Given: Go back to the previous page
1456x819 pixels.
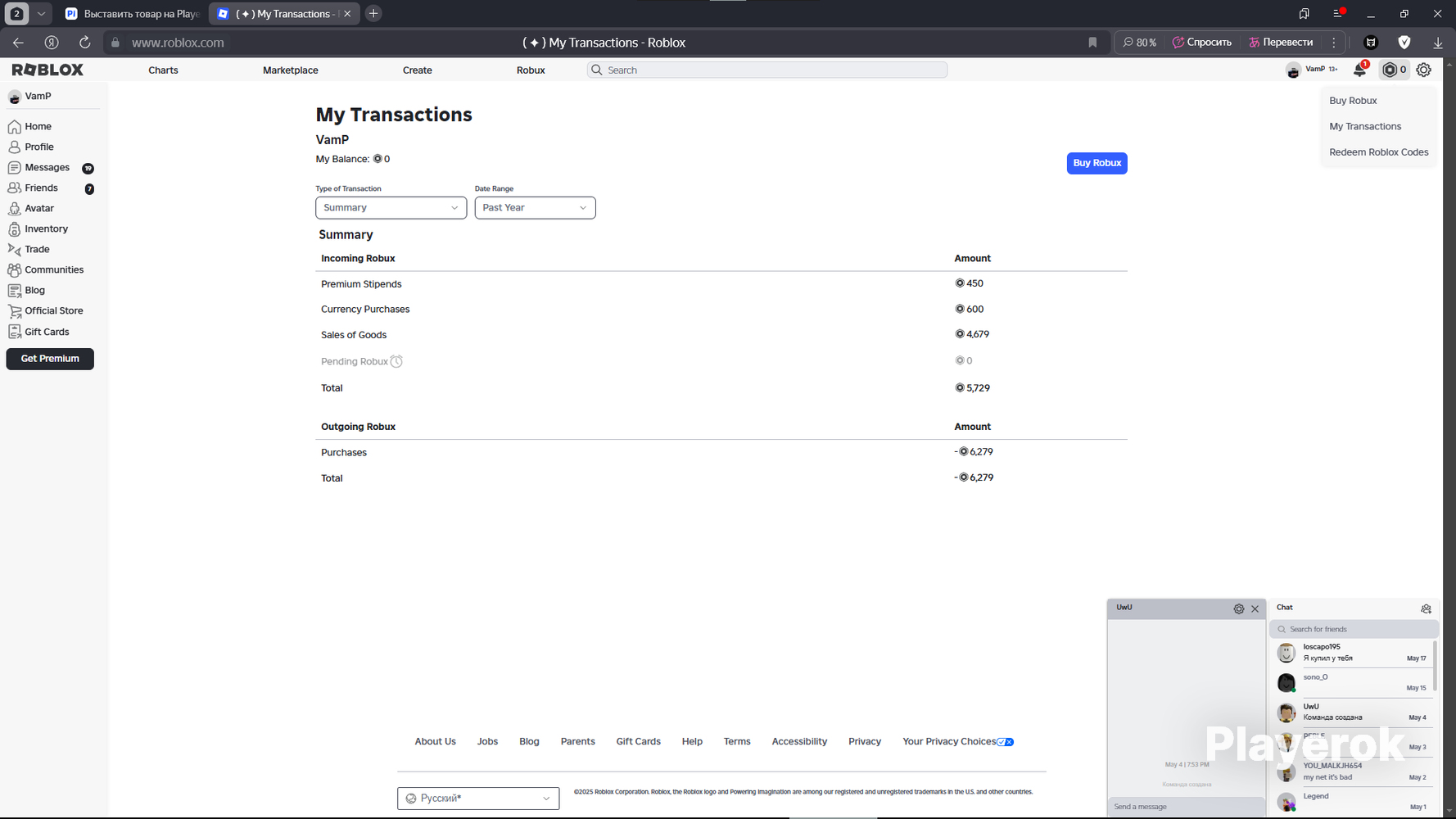Looking at the screenshot, I should [18, 43].
